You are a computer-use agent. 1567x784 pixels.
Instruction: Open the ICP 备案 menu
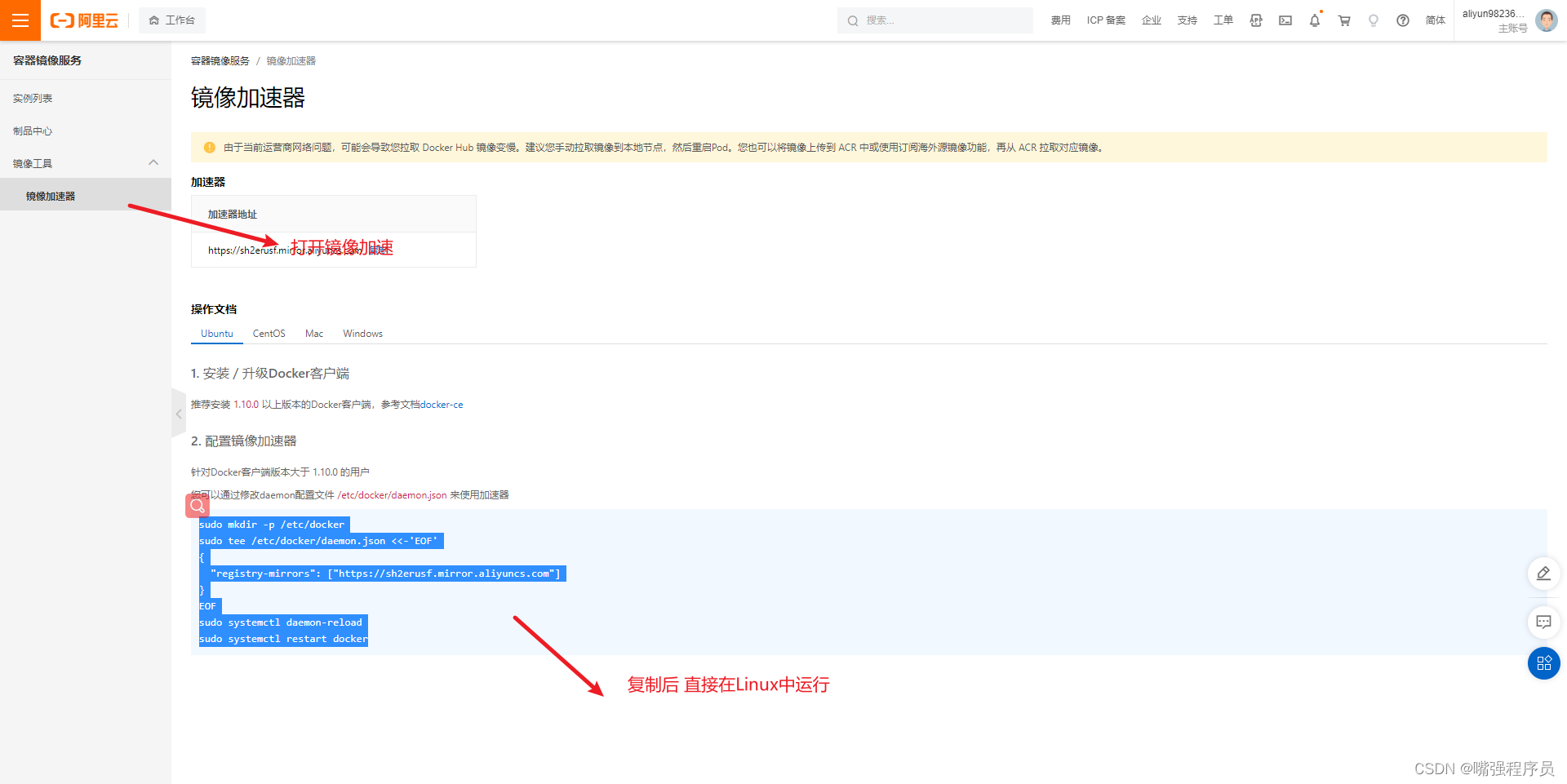coord(1106,20)
